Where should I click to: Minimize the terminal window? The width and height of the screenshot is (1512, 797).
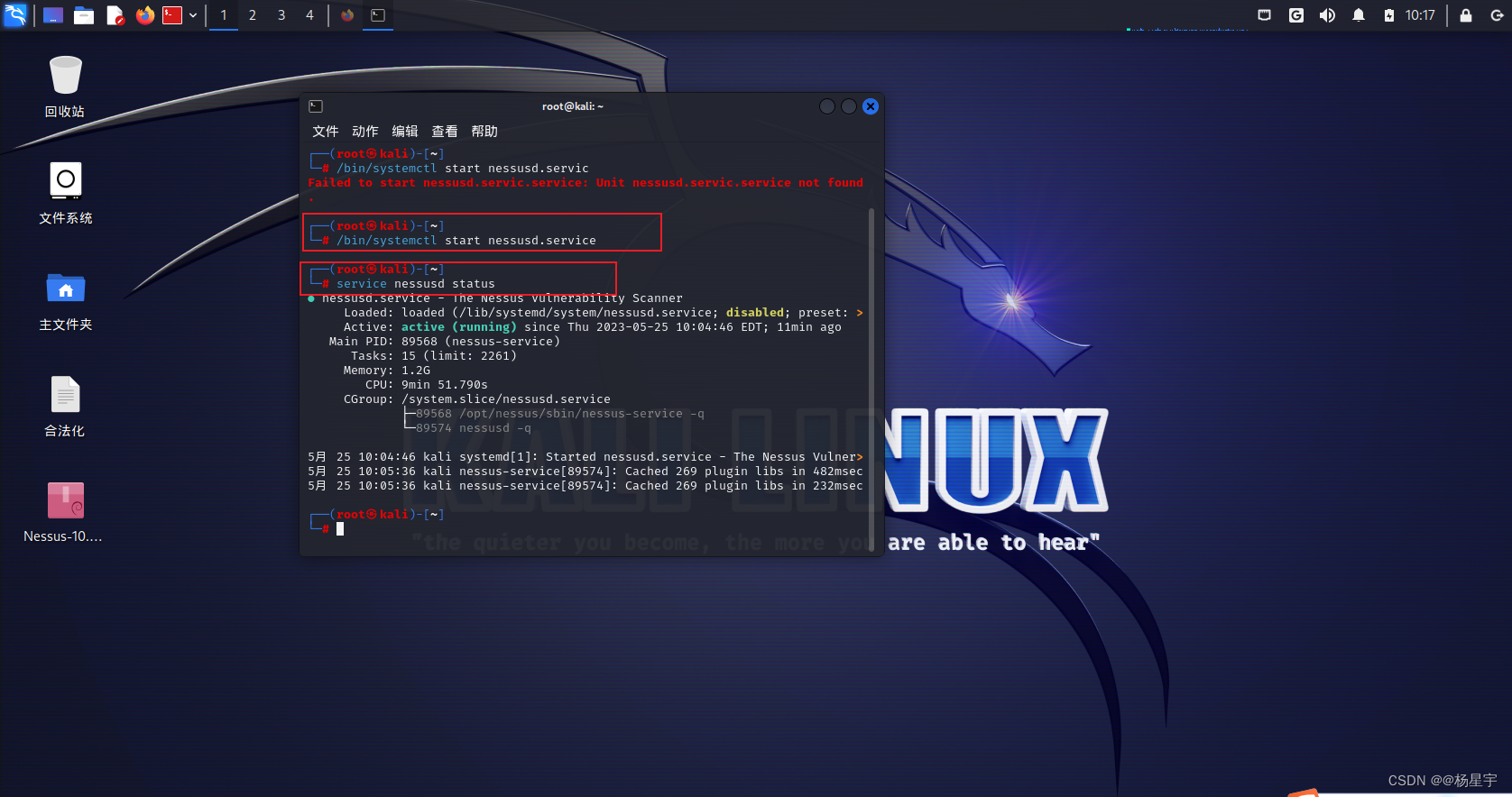pyautogui.click(x=827, y=106)
